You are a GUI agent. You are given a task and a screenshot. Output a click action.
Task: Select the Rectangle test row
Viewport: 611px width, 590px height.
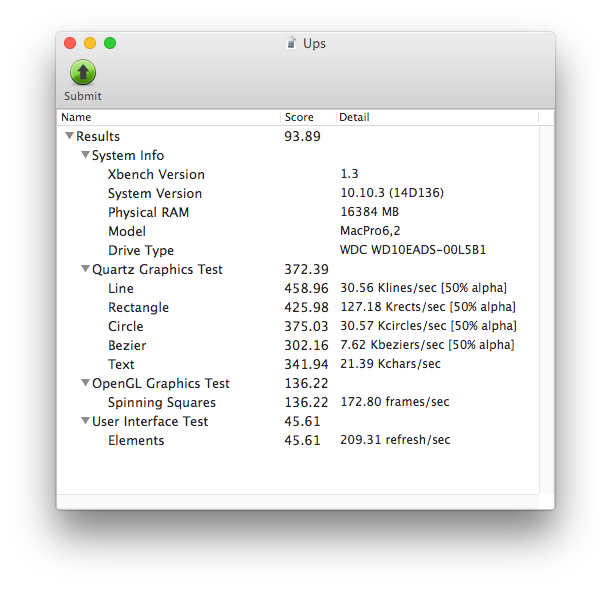pos(298,307)
